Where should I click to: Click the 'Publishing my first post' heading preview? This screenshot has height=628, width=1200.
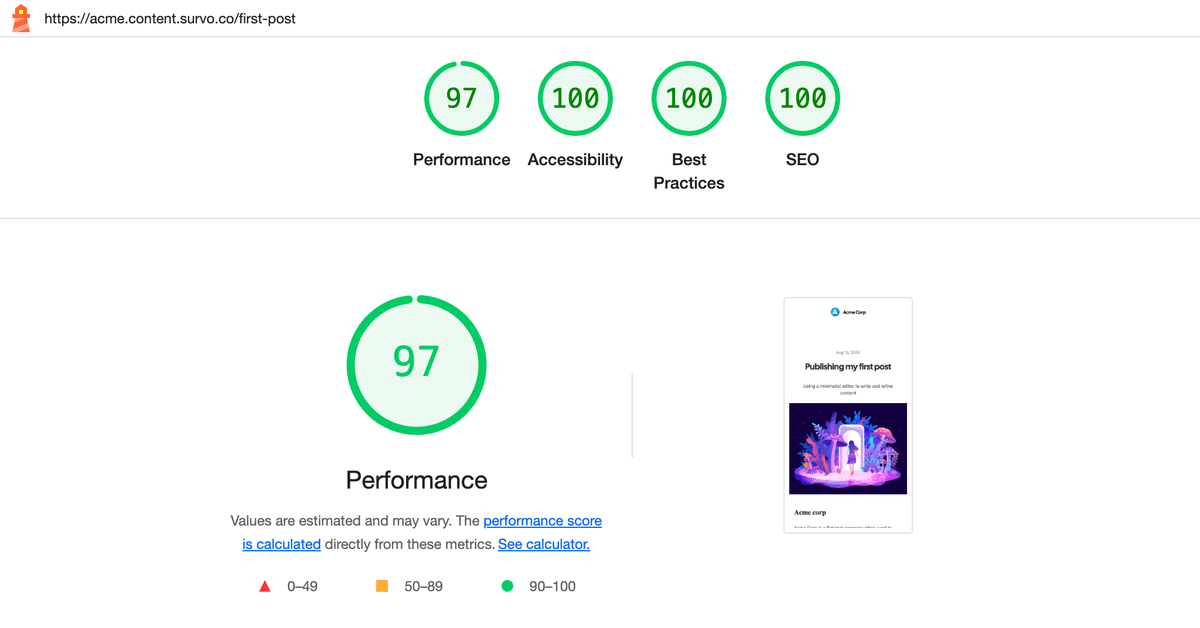(x=848, y=366)
